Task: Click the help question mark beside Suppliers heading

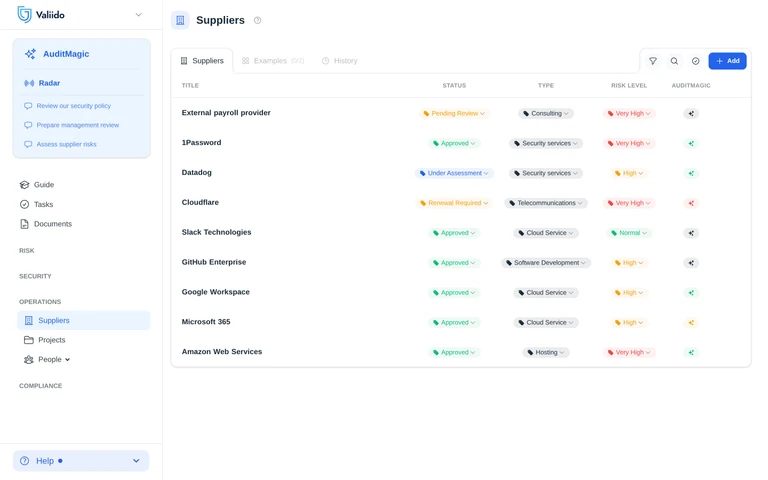Action: 258,20
